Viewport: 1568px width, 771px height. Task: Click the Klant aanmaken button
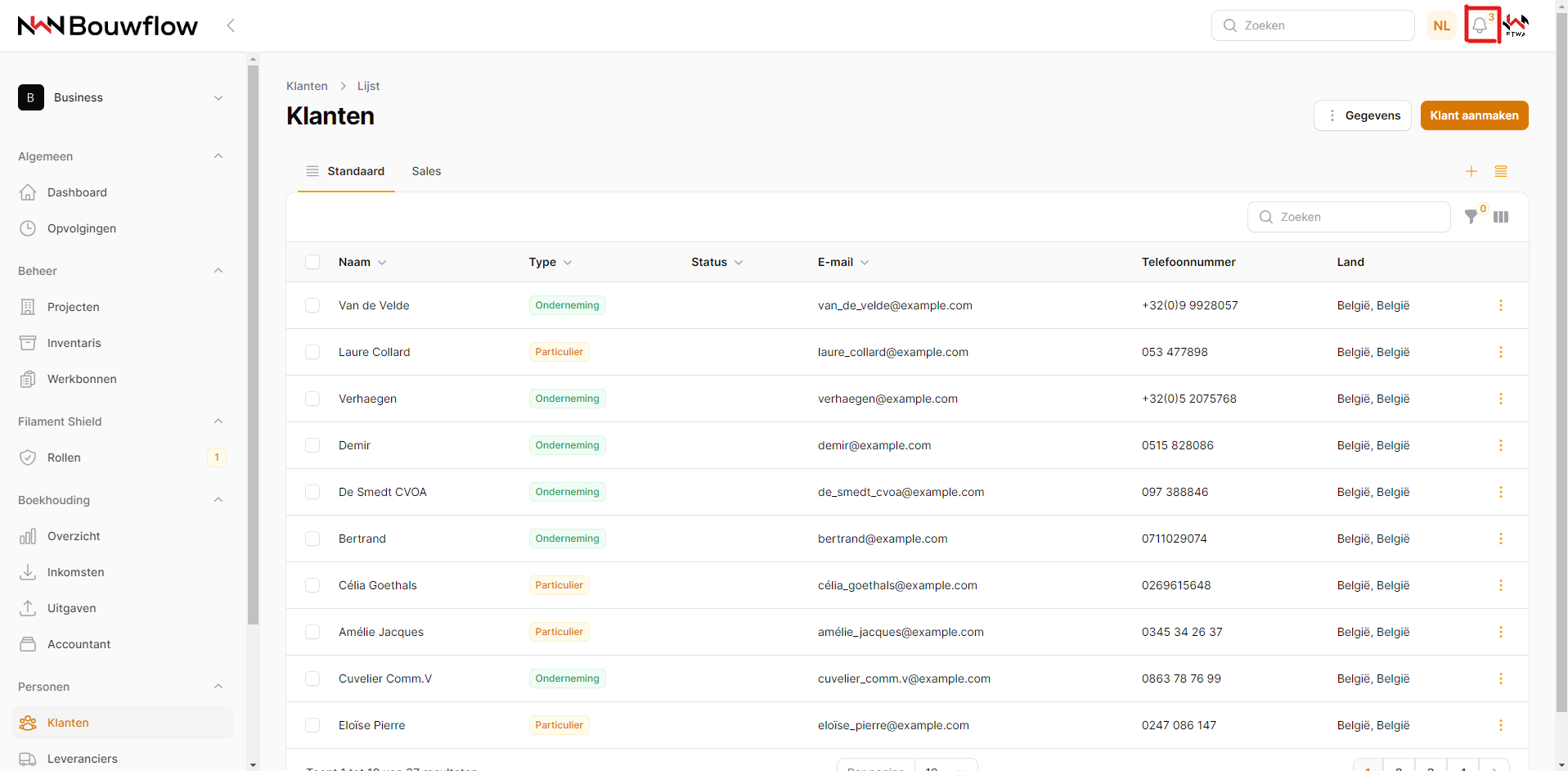(x=1474, y=115)
